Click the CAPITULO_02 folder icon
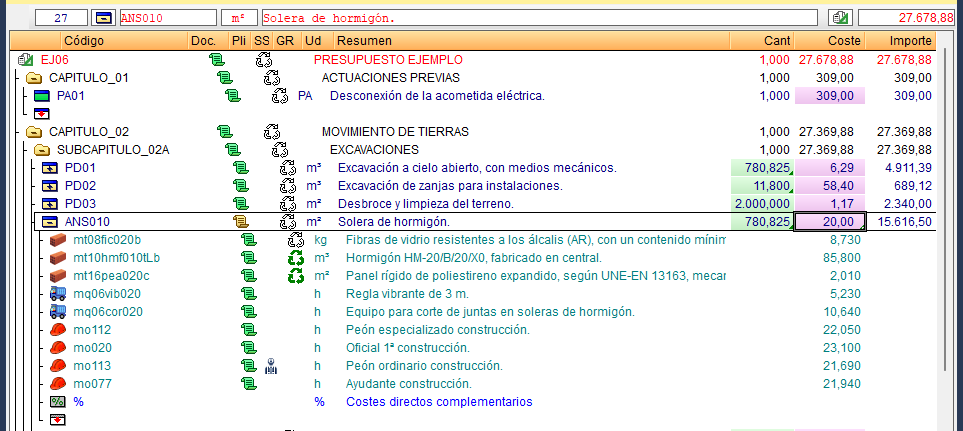 (34, 132)
